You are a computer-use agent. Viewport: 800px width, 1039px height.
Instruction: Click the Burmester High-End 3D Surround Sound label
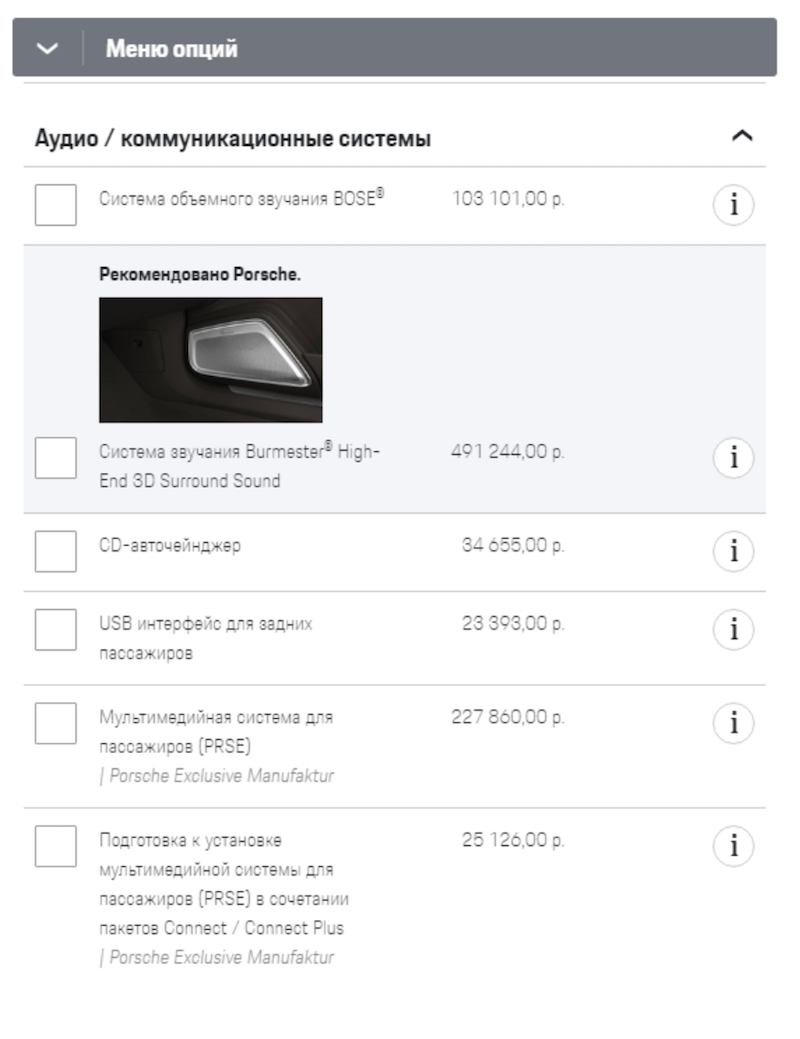(239, 466)
